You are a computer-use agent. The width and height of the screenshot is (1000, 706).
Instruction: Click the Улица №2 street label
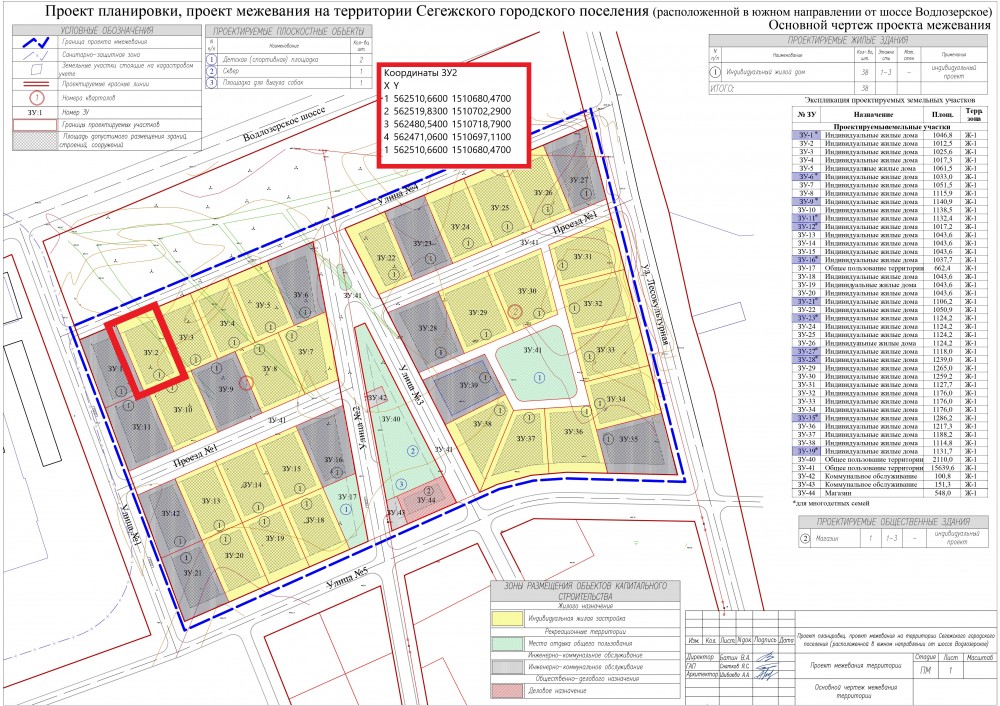[362, 429]
